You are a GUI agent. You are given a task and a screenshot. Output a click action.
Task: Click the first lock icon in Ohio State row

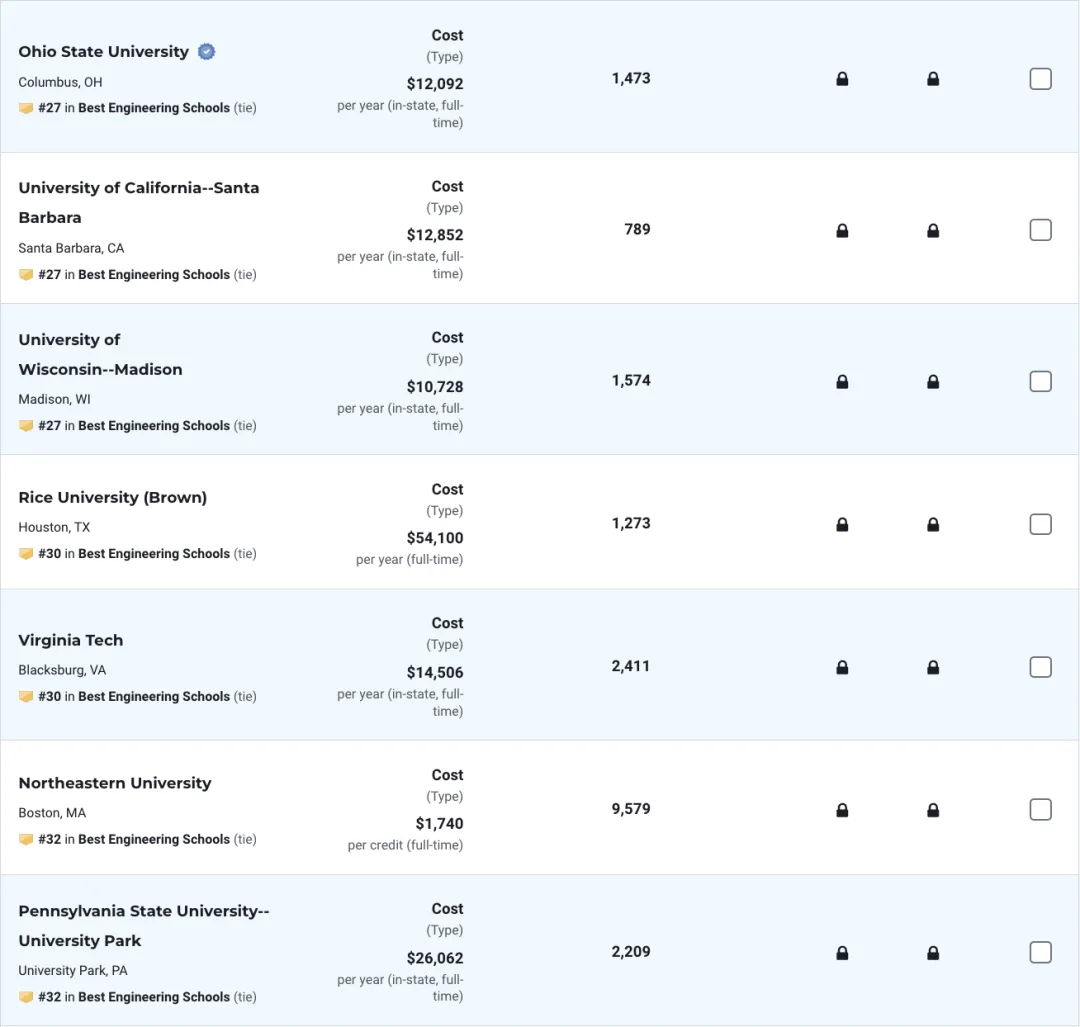[842, 79]
